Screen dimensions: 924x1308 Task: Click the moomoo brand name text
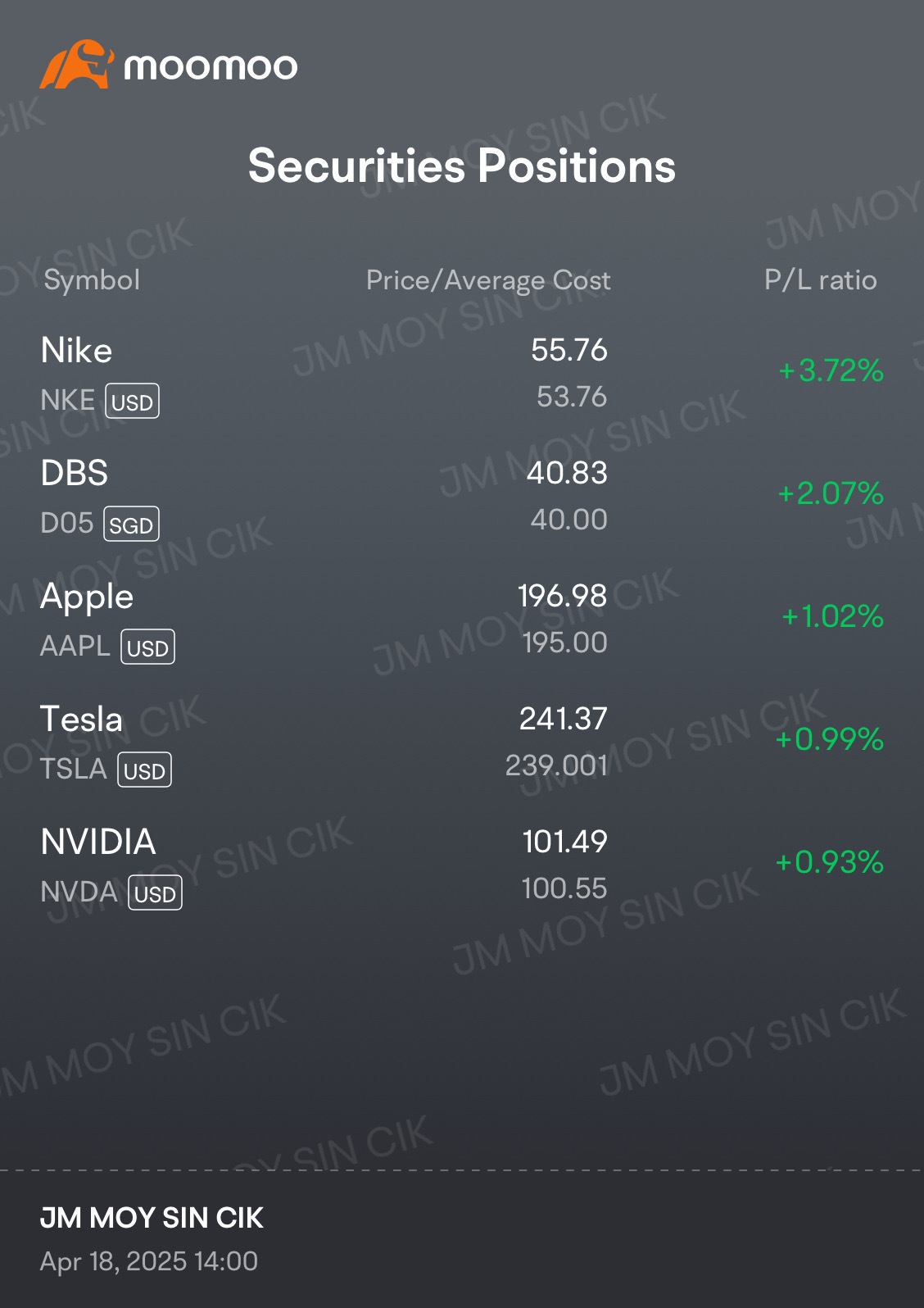tap(211, 66)
